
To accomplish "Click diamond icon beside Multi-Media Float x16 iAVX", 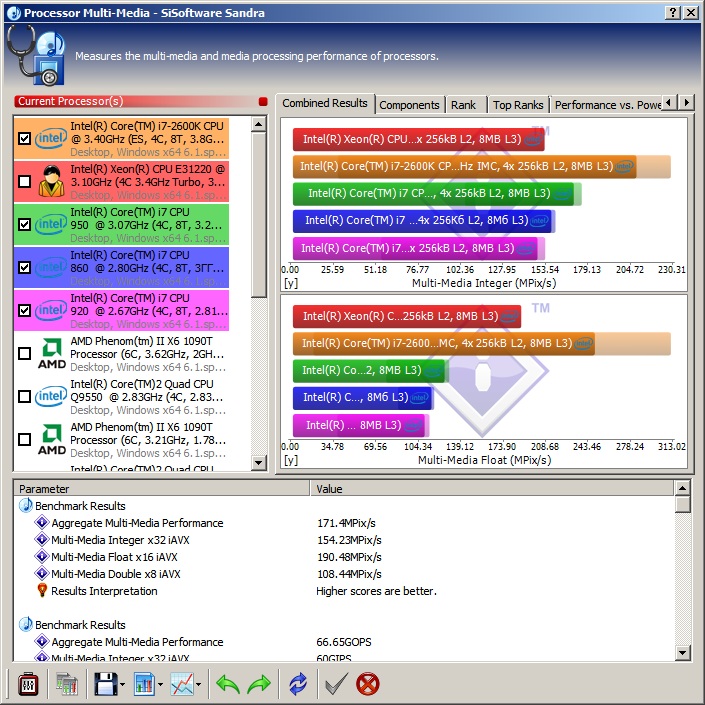I will (42, 557).
